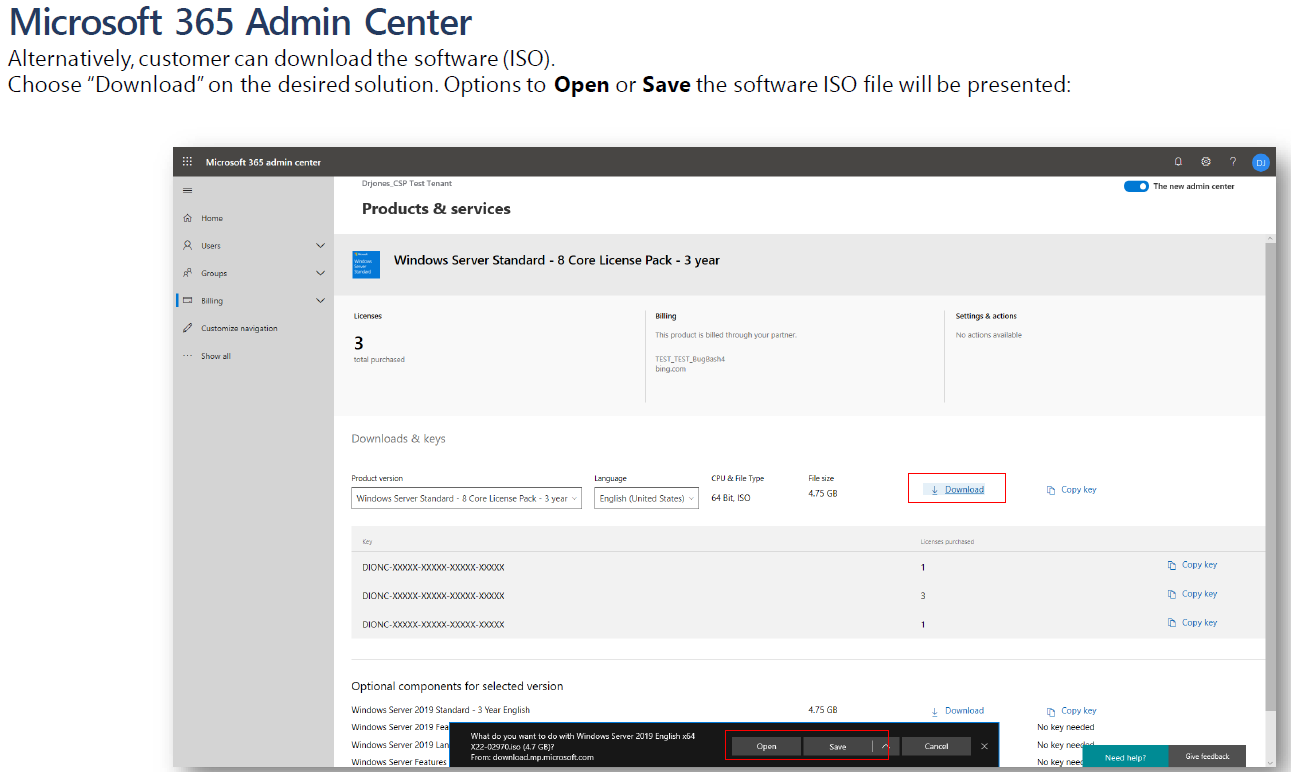Click Save in the download prompt
1291x772 pixels.
point(838,746)
